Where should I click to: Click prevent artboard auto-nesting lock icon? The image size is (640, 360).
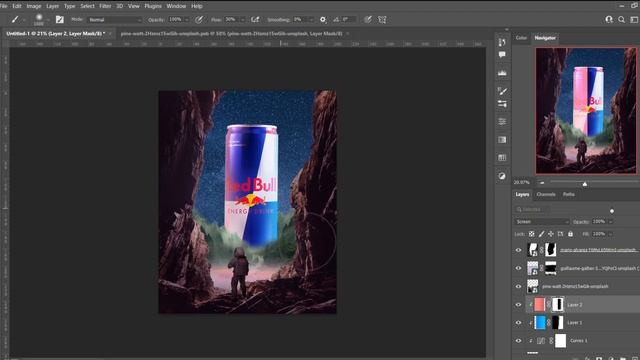click(560, 234)
